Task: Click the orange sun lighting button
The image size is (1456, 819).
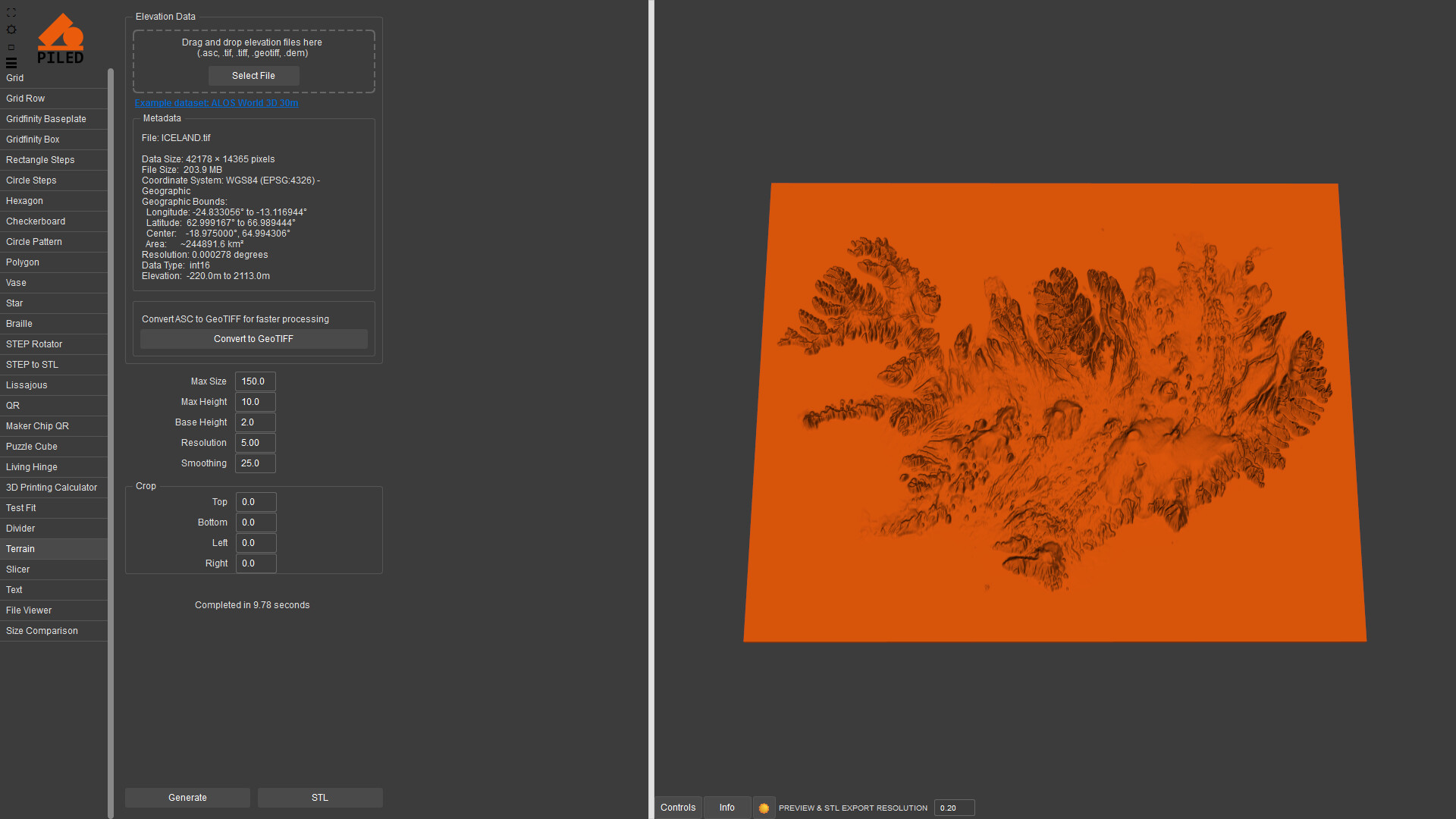Action: tap(764, 808)
